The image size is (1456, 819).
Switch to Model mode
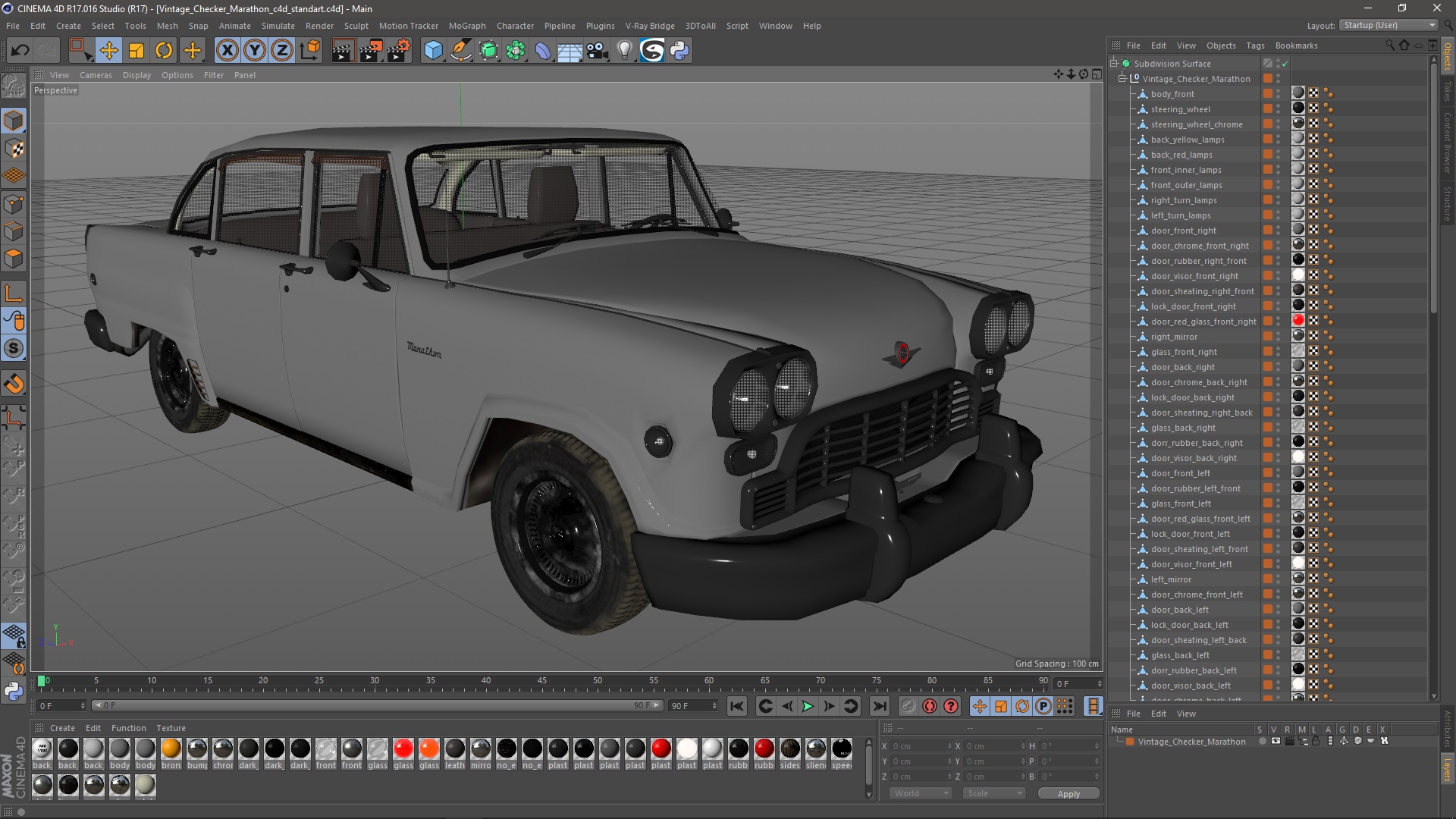(14, 121)
